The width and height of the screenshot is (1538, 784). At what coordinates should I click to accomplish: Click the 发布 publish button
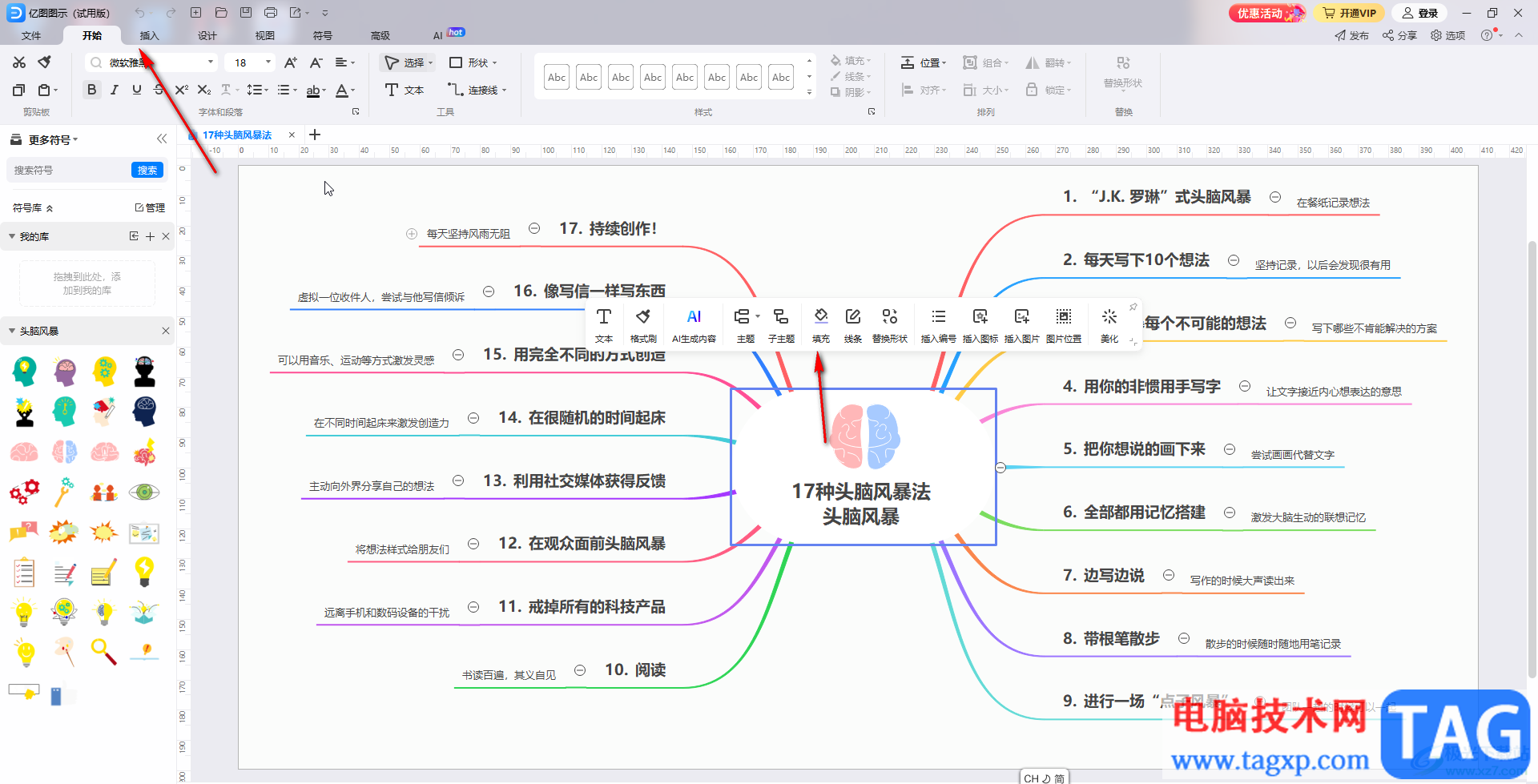[x=1352, y=35]
